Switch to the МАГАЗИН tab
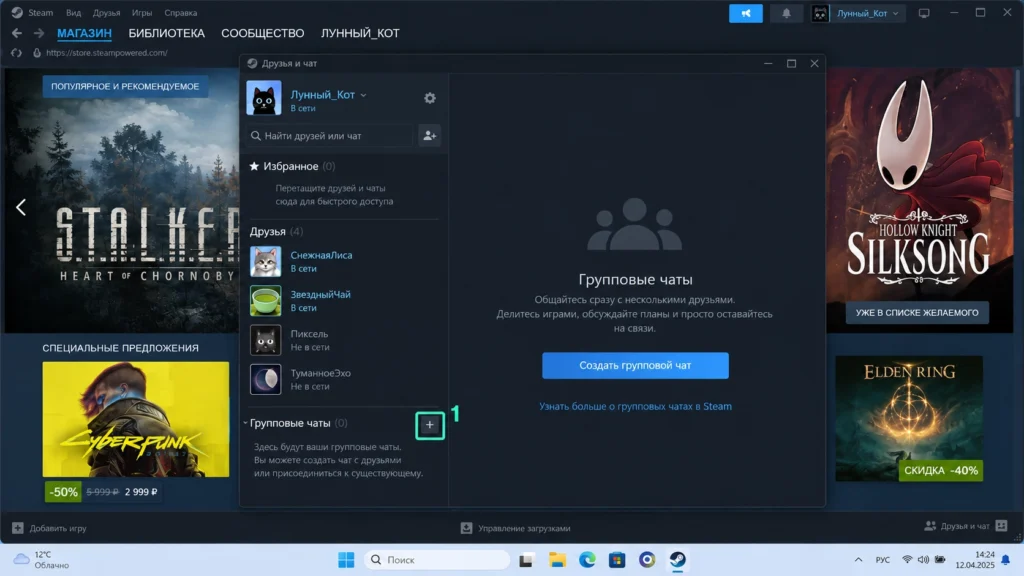This screenshot has height=576, width=1024. coord(84,33)
